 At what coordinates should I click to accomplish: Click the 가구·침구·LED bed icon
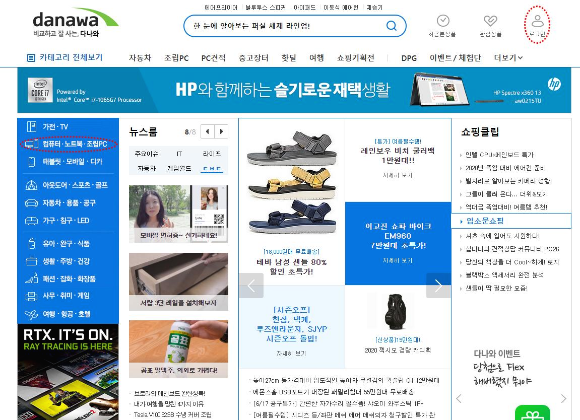tap(31, 221)
